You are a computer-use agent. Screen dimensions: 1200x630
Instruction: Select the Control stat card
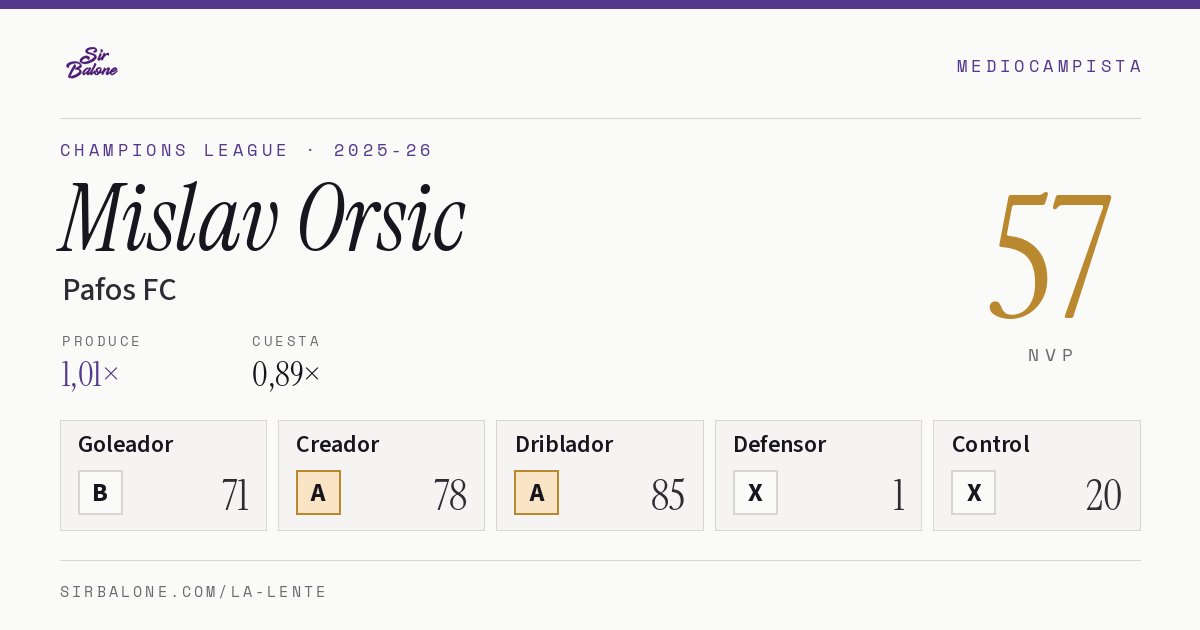[1036, 475]
